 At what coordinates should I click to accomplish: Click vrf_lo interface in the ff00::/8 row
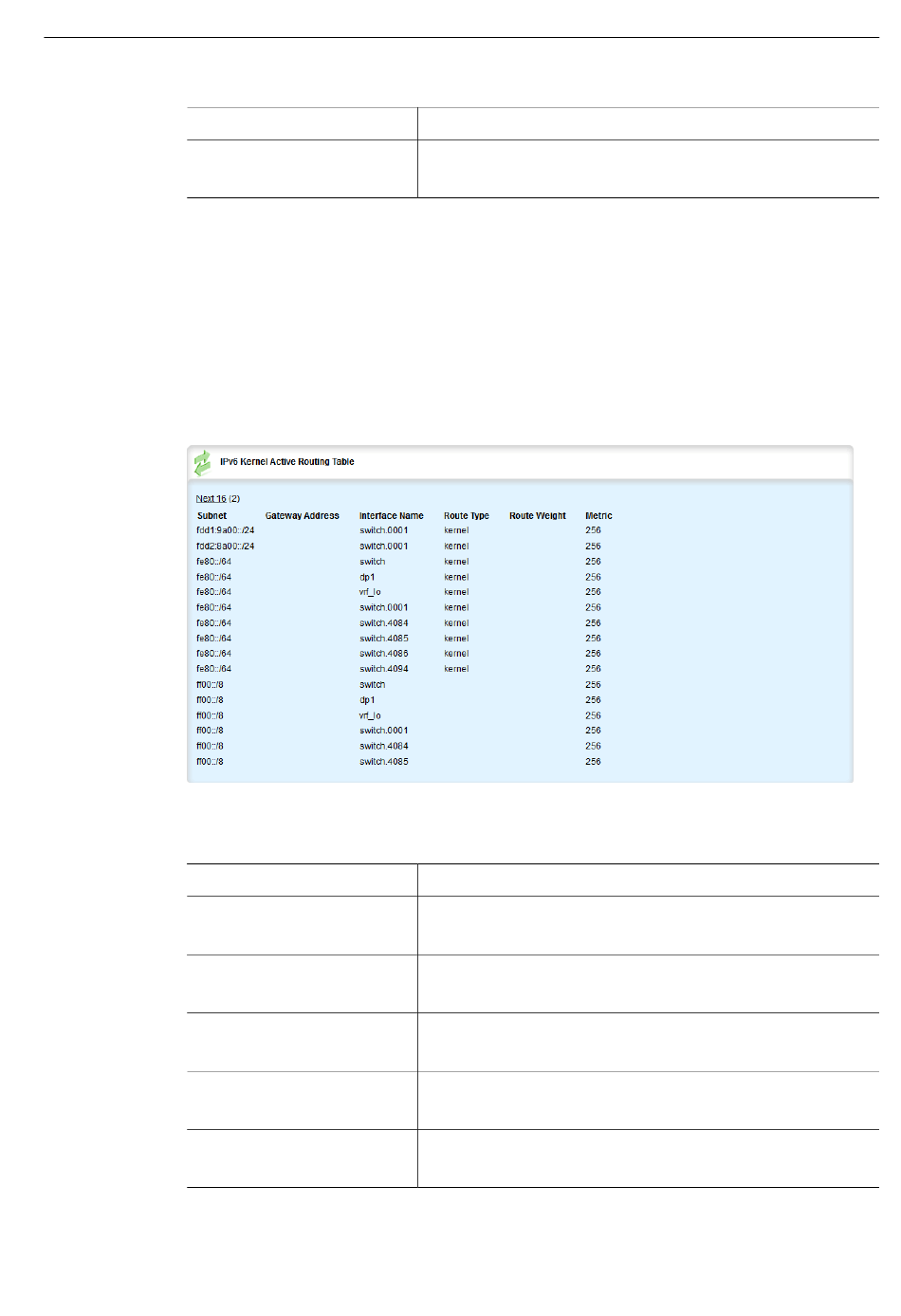(370, 715)
